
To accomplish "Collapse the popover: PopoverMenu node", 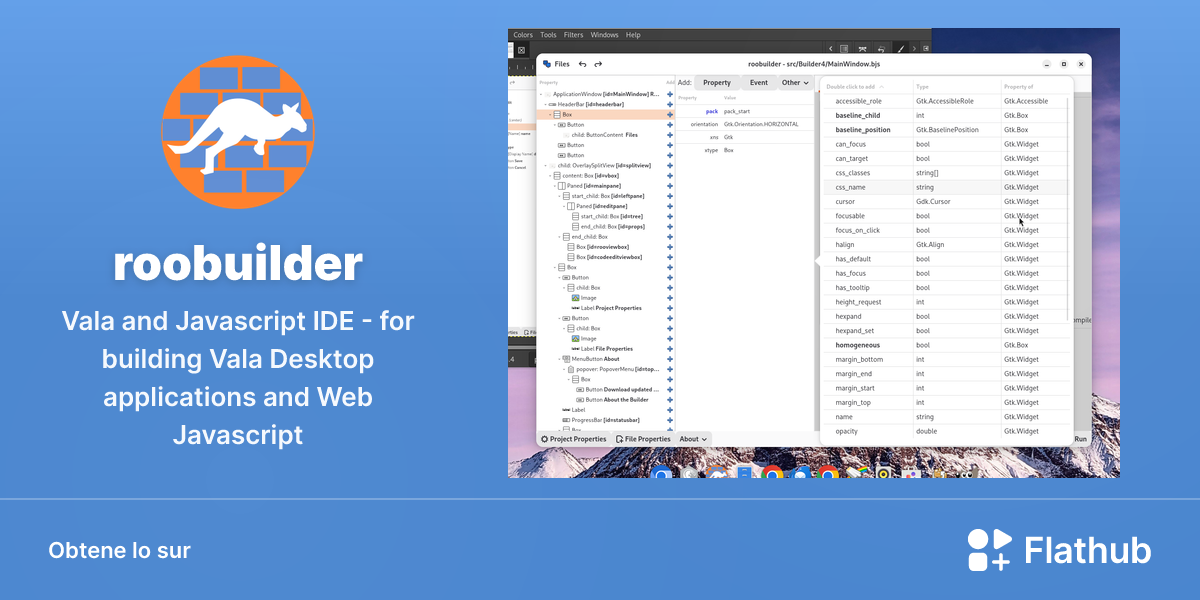I will click(x=565, y=369).
